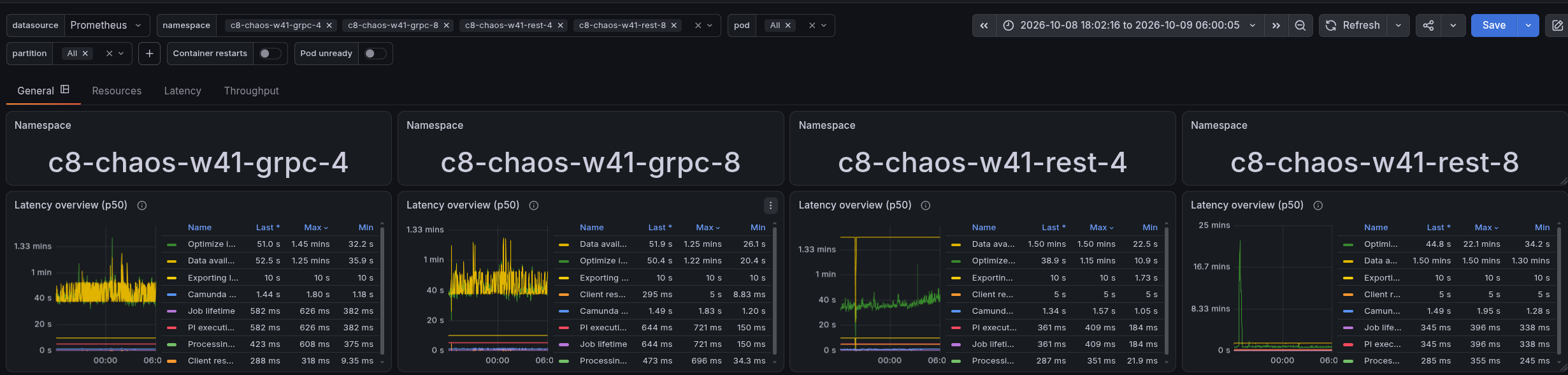Image resolution: width=1568 pixels, height=375 pixels.
Task: Sort rest-8 legend by Min column
Action: tap(1542, 228)
